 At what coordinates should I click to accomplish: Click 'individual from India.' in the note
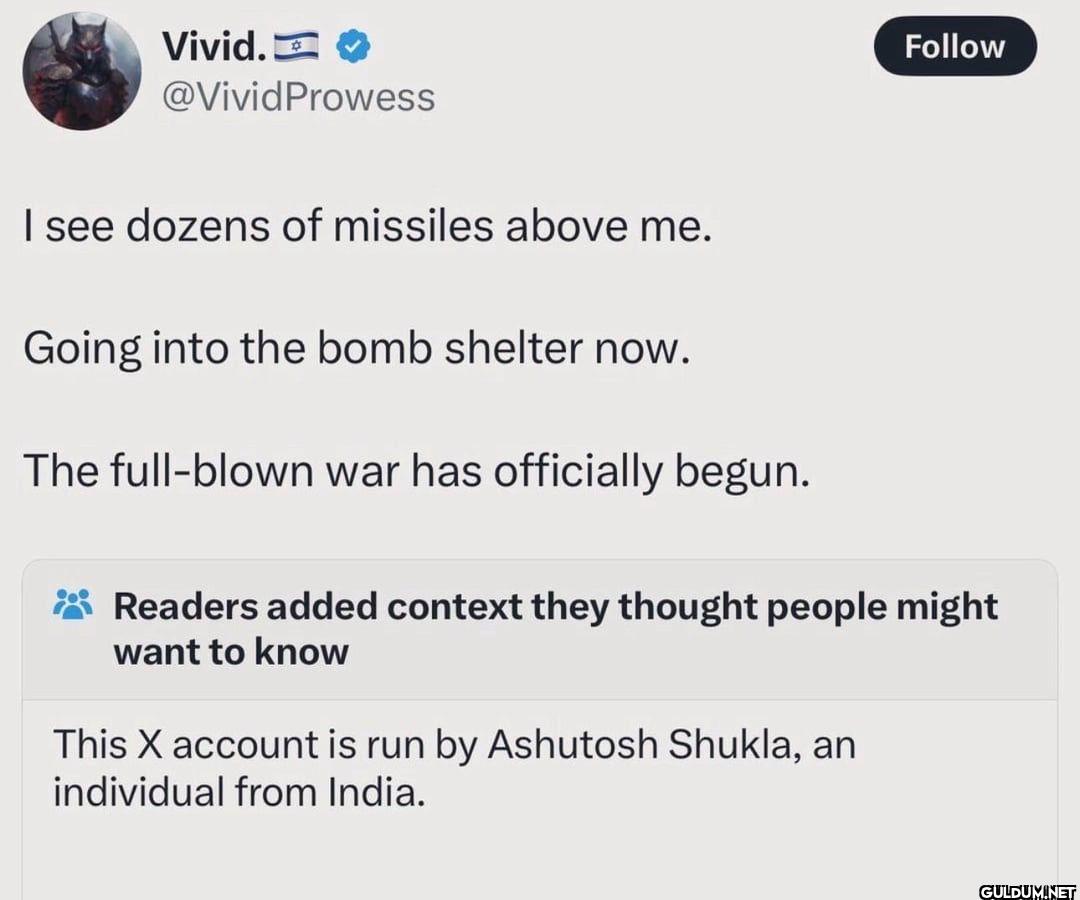coord(239,793)
